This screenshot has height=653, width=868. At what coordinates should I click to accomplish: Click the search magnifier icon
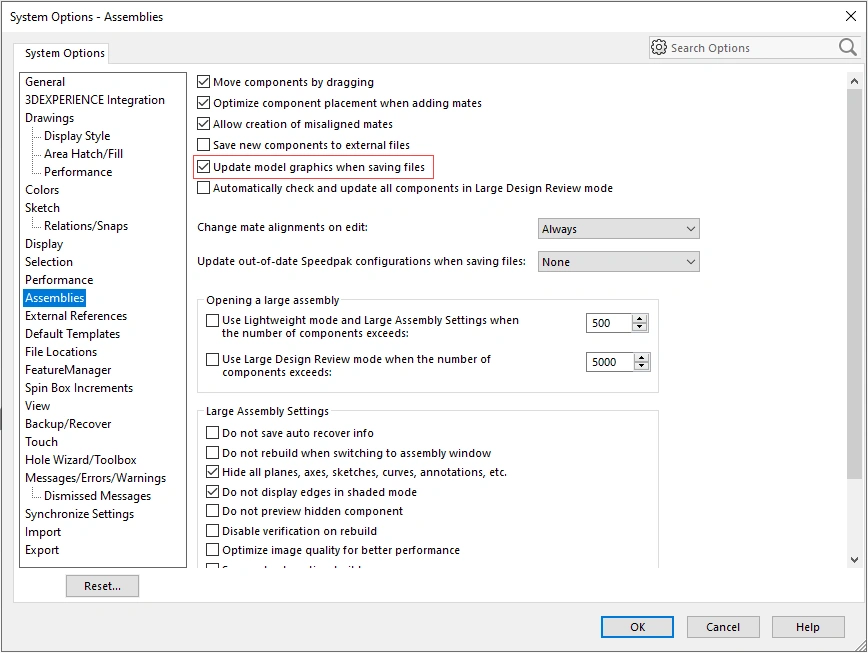[x=847, y=47]
